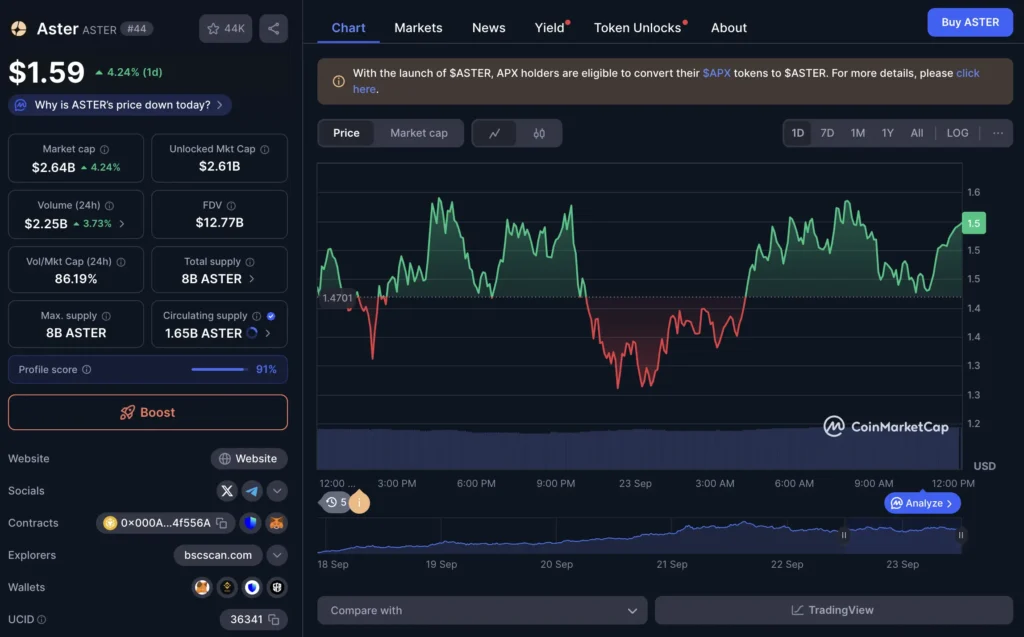Click the Total supply info icon

click(x=250, y=262)
